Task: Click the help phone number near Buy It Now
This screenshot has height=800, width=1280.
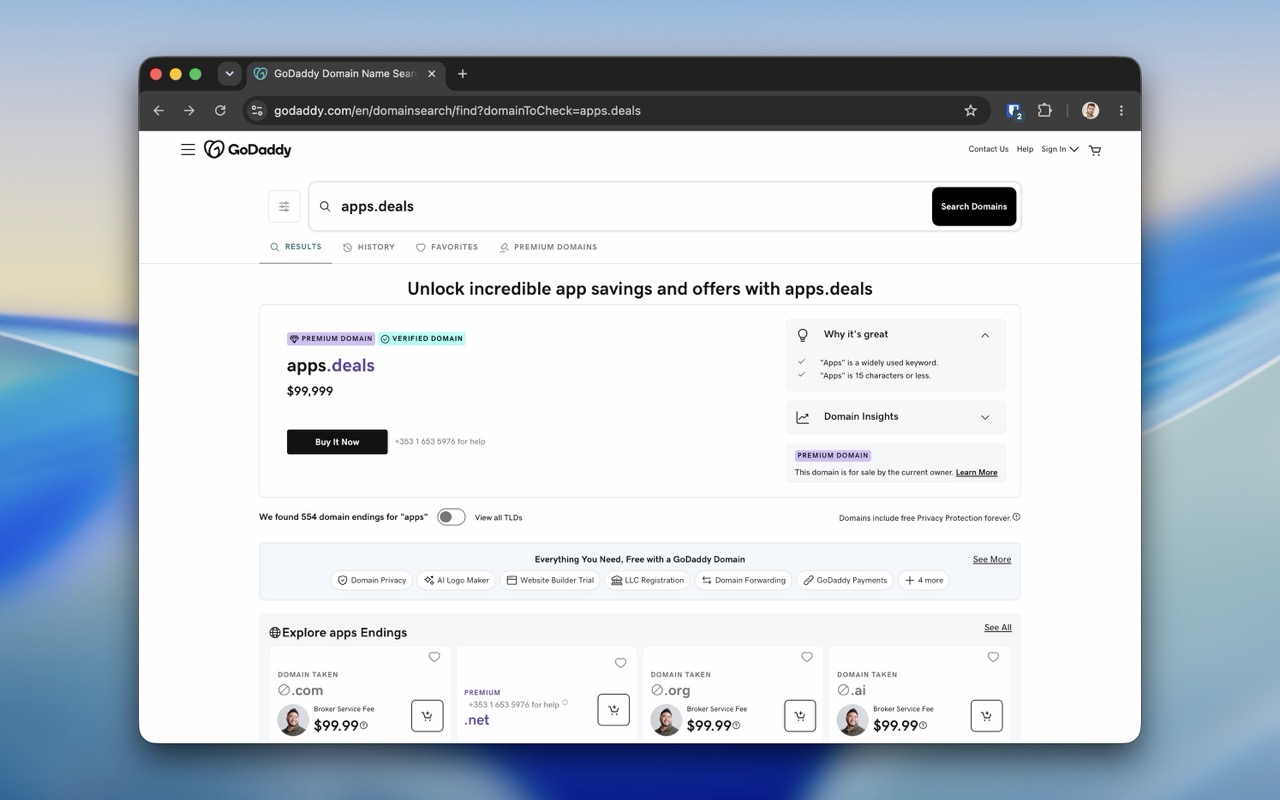Action: pyautogui.click(x=440, y=442)
